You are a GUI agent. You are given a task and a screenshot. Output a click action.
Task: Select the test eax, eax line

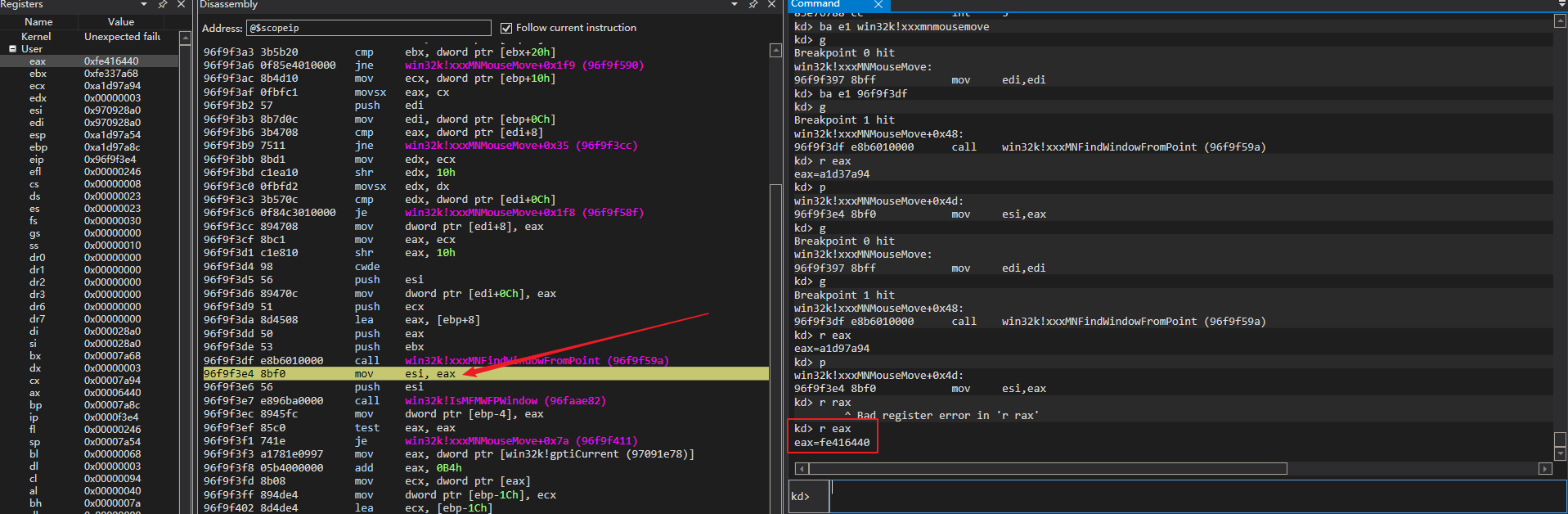pos(486,428)
